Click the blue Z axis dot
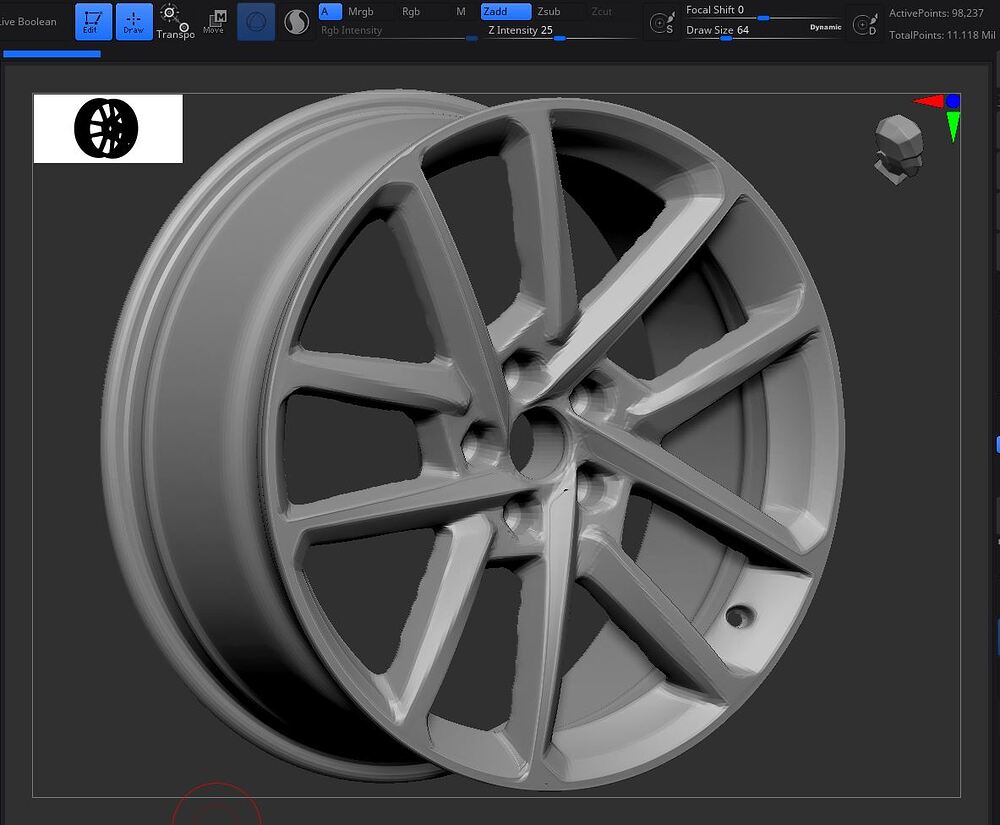The width and height of the screenshot is (1000, 825). 953,101
